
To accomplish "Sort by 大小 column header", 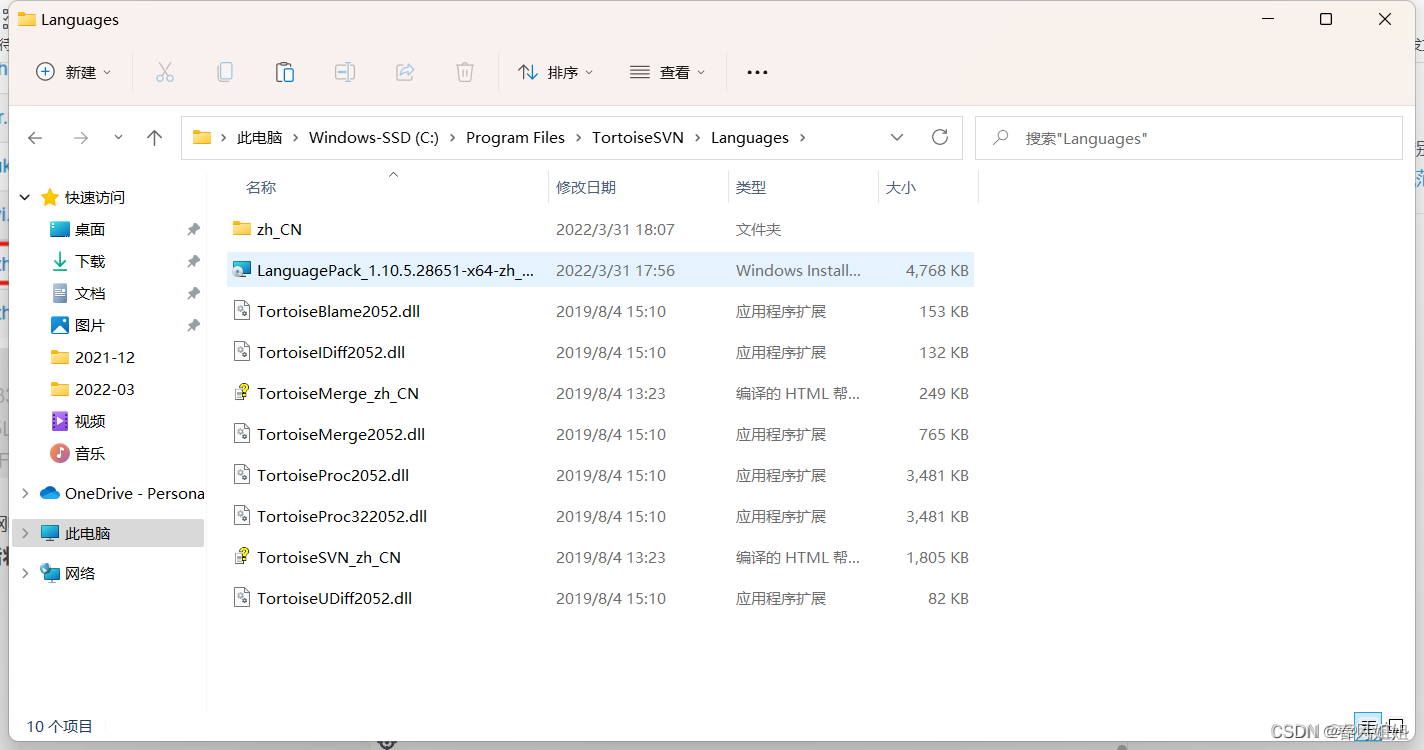I will pos(901,187).
